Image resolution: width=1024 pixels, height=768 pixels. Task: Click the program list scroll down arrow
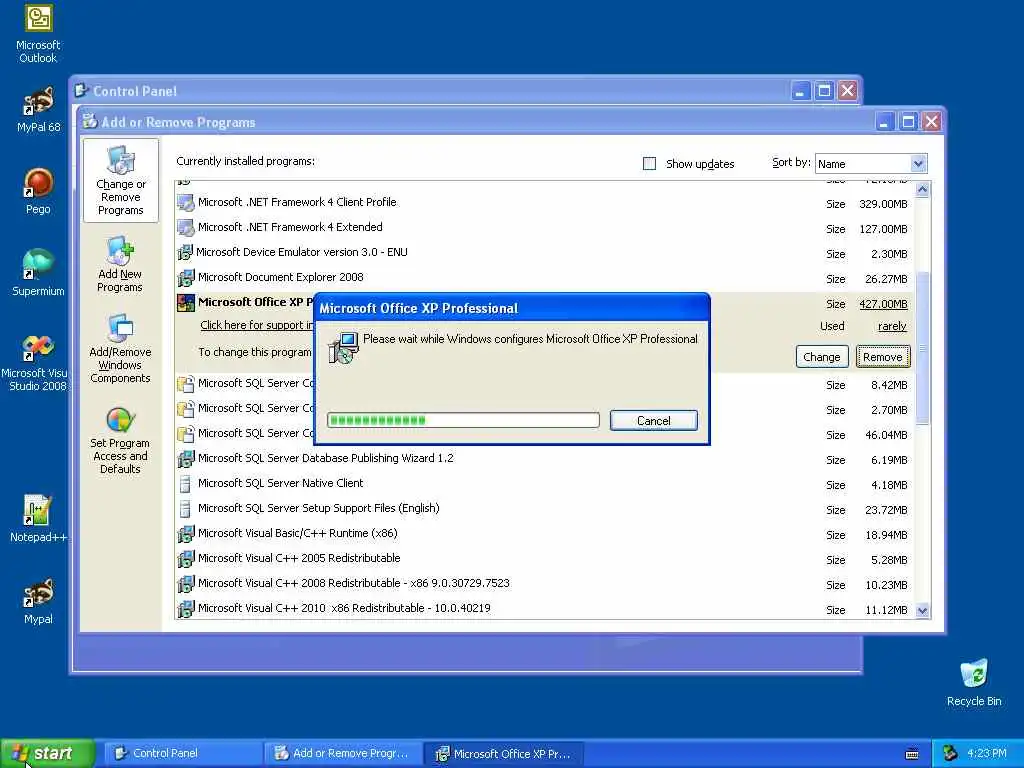click(922, 611)
